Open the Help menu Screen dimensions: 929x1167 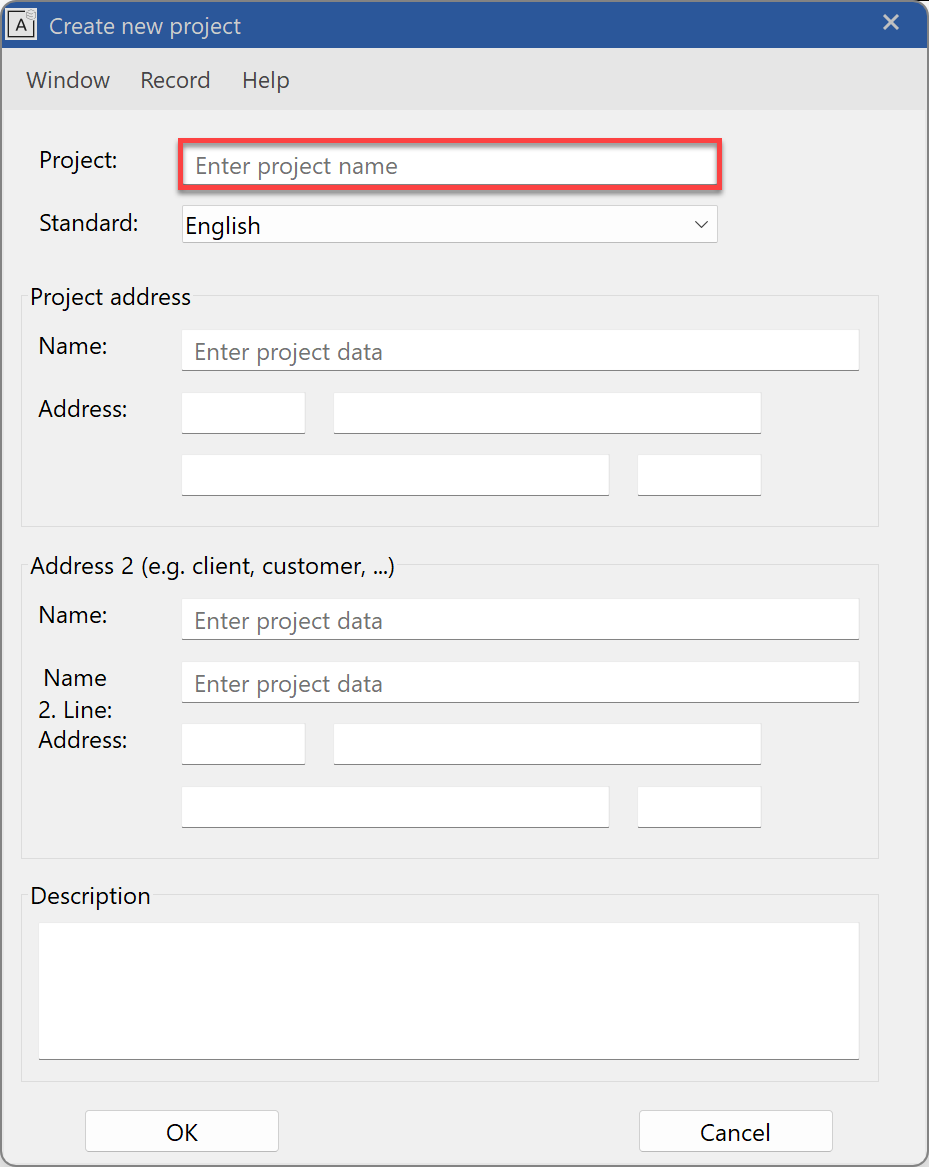point(265,80)
